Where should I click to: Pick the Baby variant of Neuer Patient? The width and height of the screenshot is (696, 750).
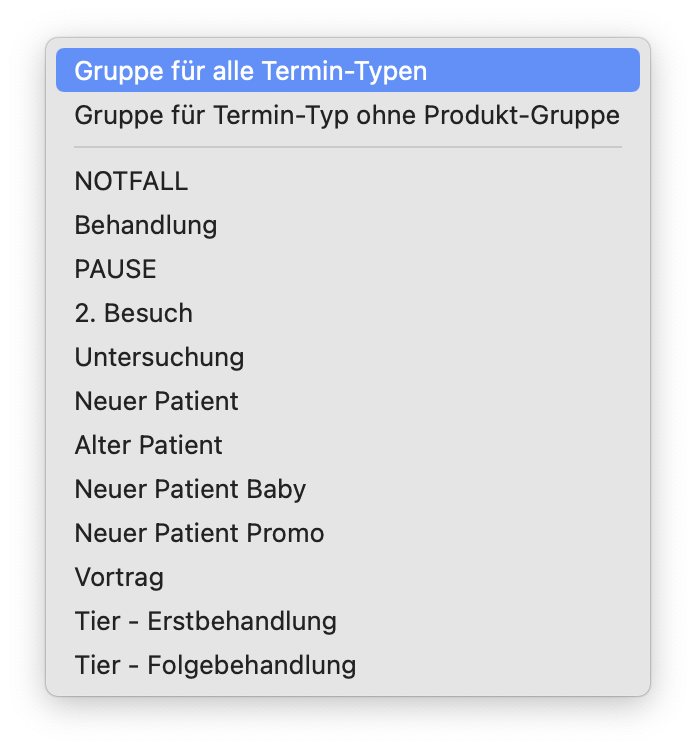(190, 489)
